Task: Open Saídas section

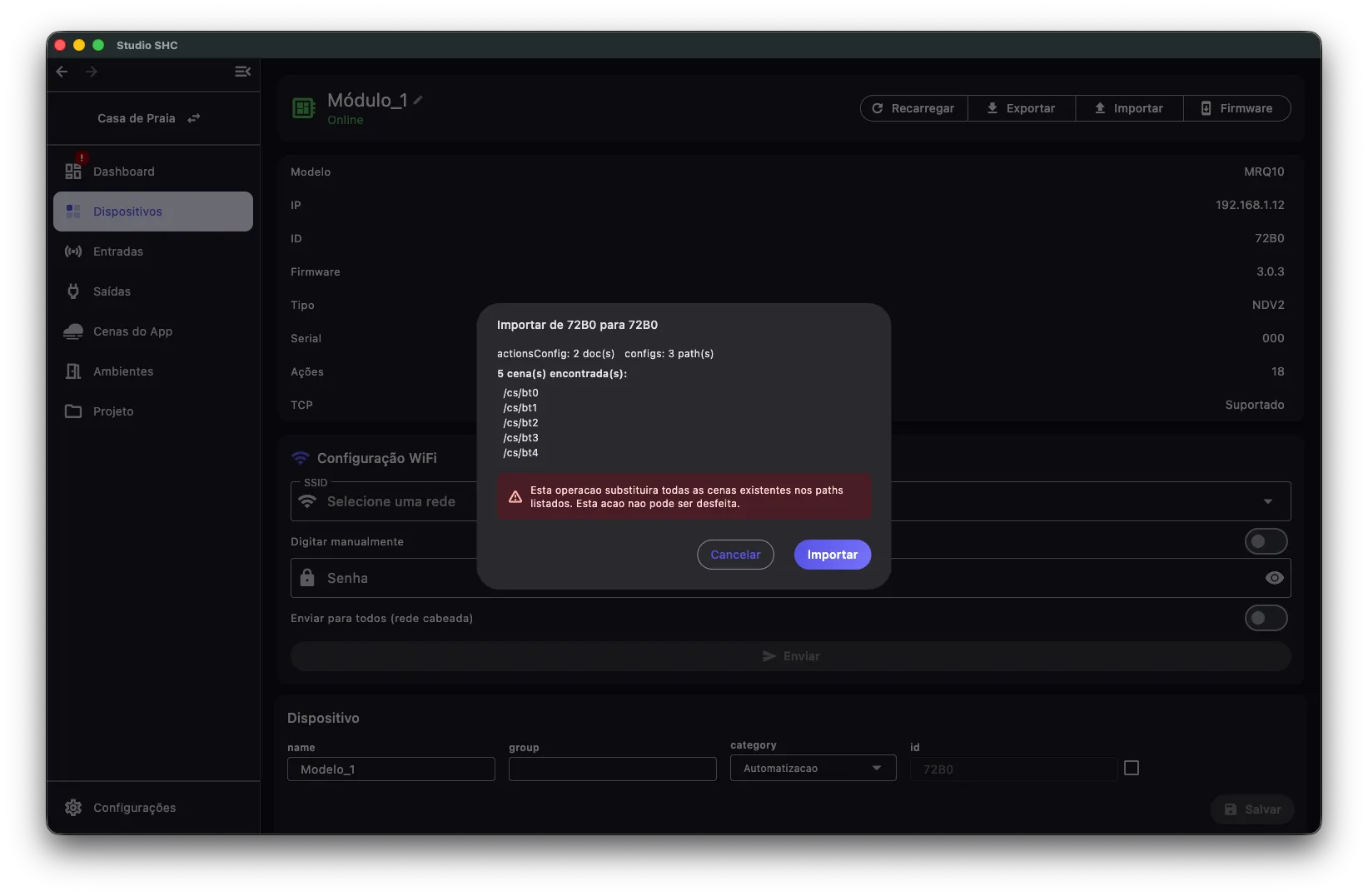Action: point(153,291)
